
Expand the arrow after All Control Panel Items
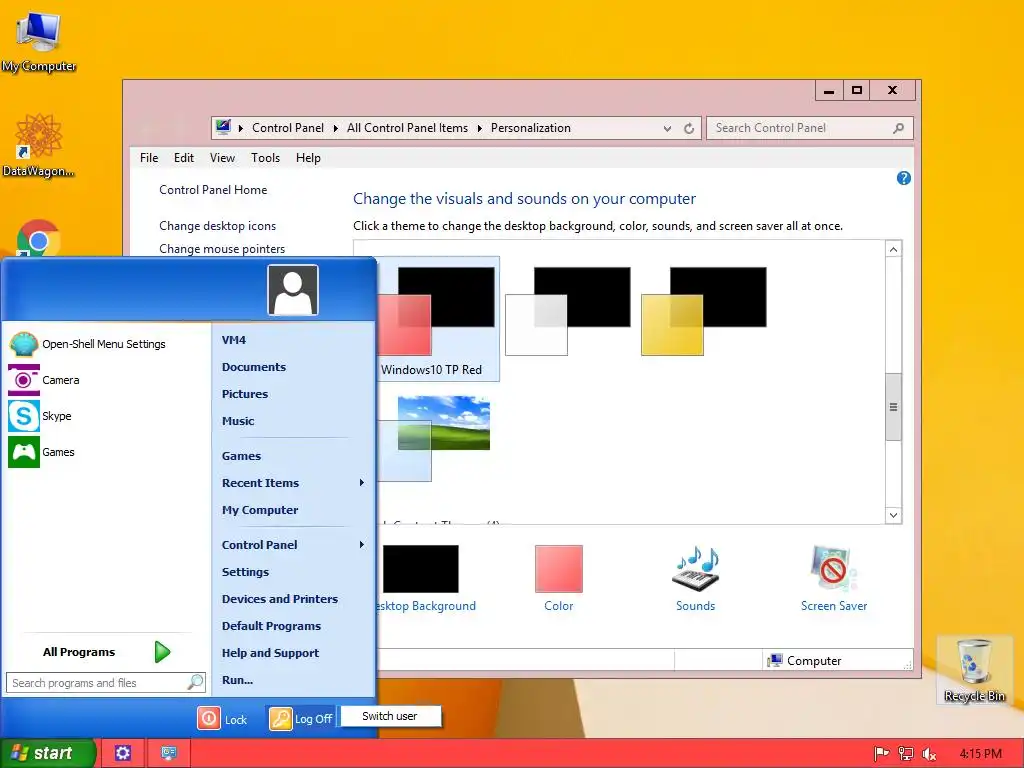point(479,128)
